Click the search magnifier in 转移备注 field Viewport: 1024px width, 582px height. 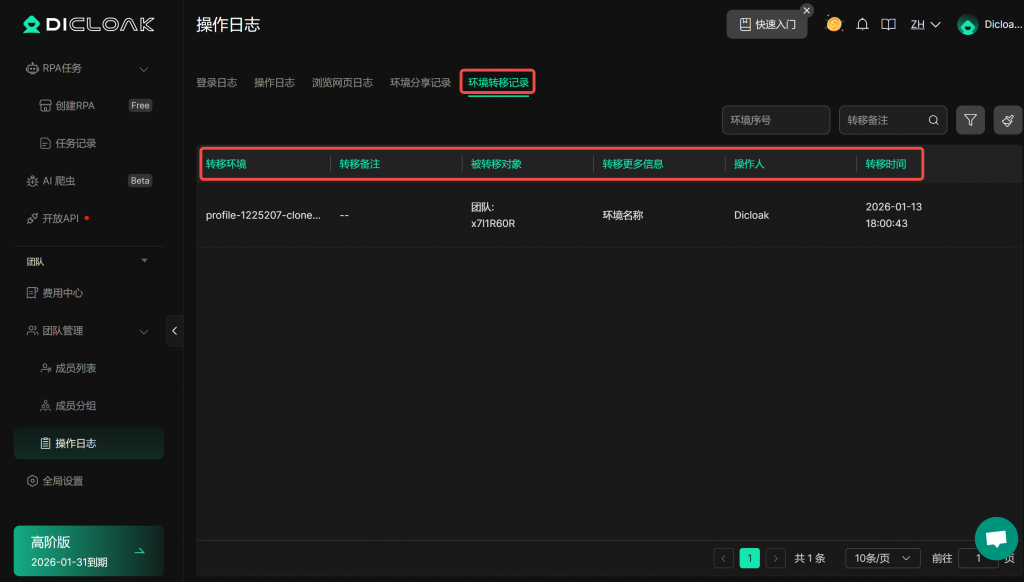tap(934, 120)
